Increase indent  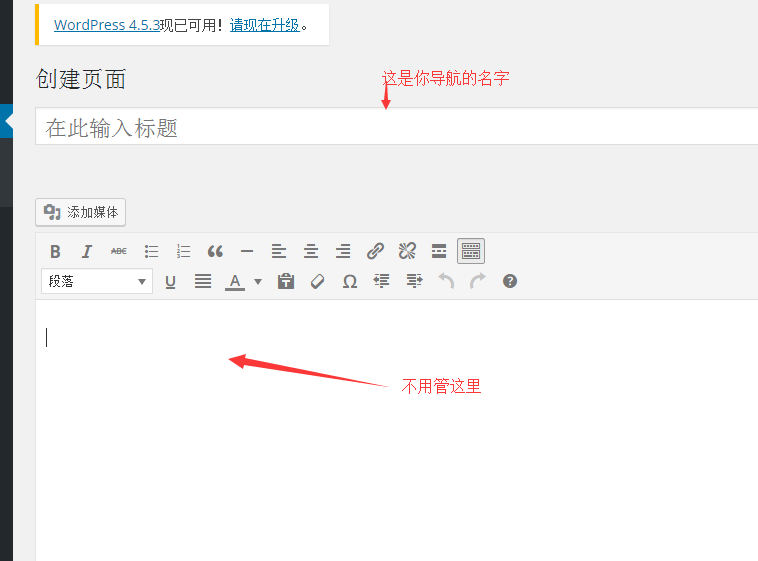414,281
